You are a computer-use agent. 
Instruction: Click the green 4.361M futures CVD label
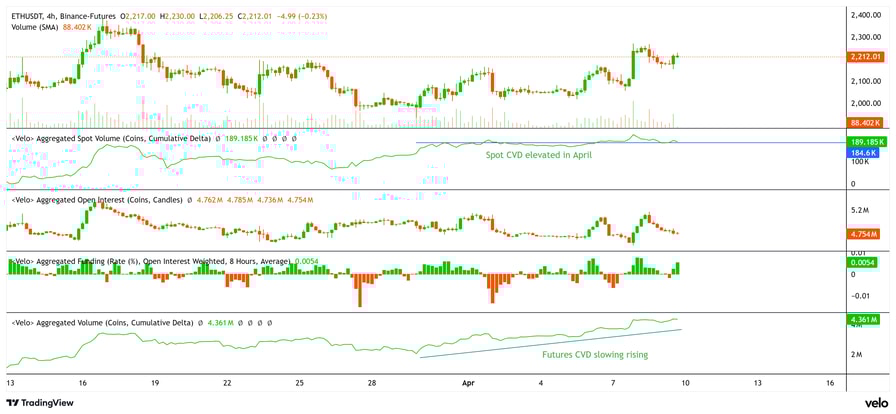(863, 320)
